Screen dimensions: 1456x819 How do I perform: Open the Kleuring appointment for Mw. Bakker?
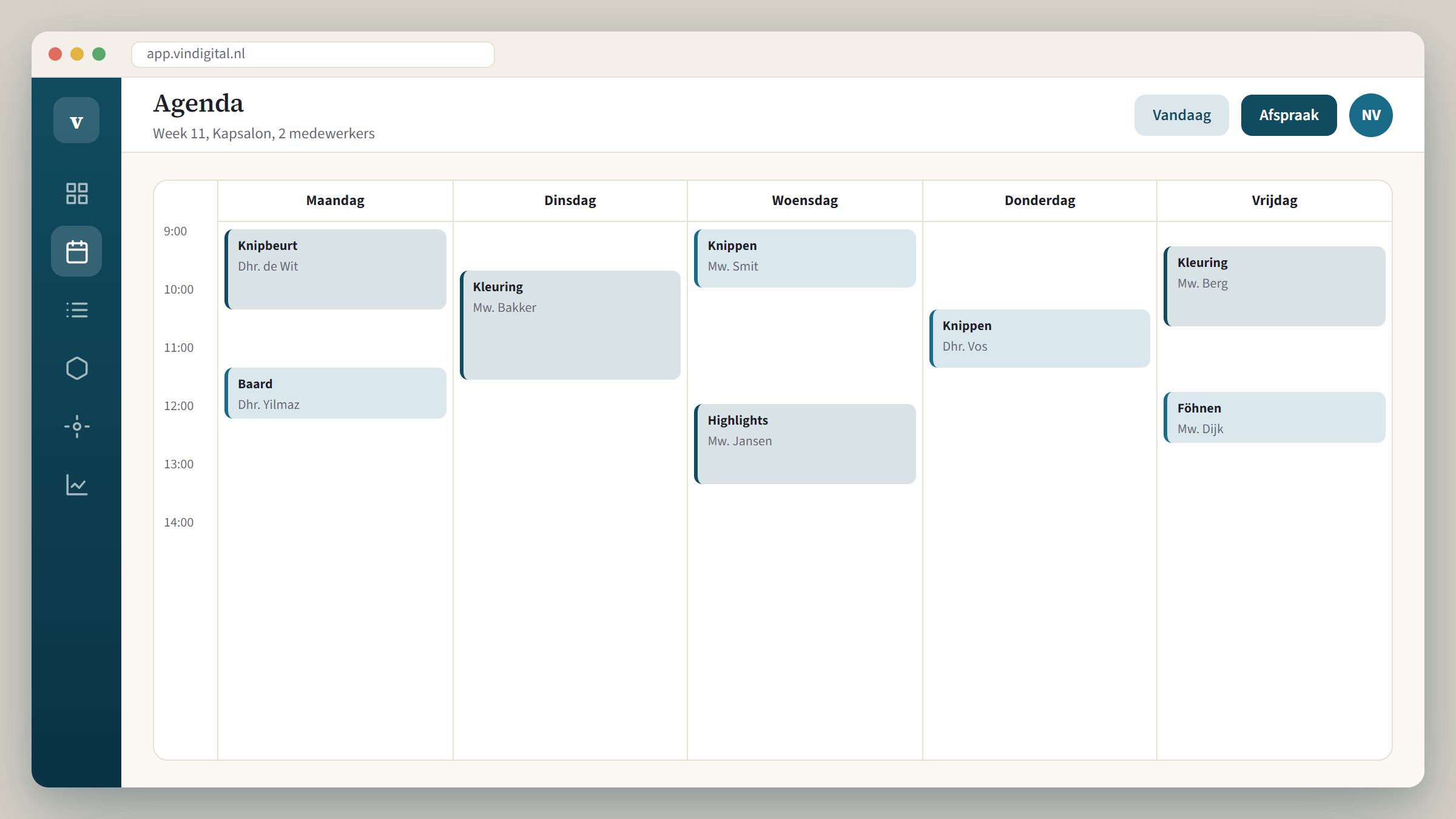click(x=570, y=325)
